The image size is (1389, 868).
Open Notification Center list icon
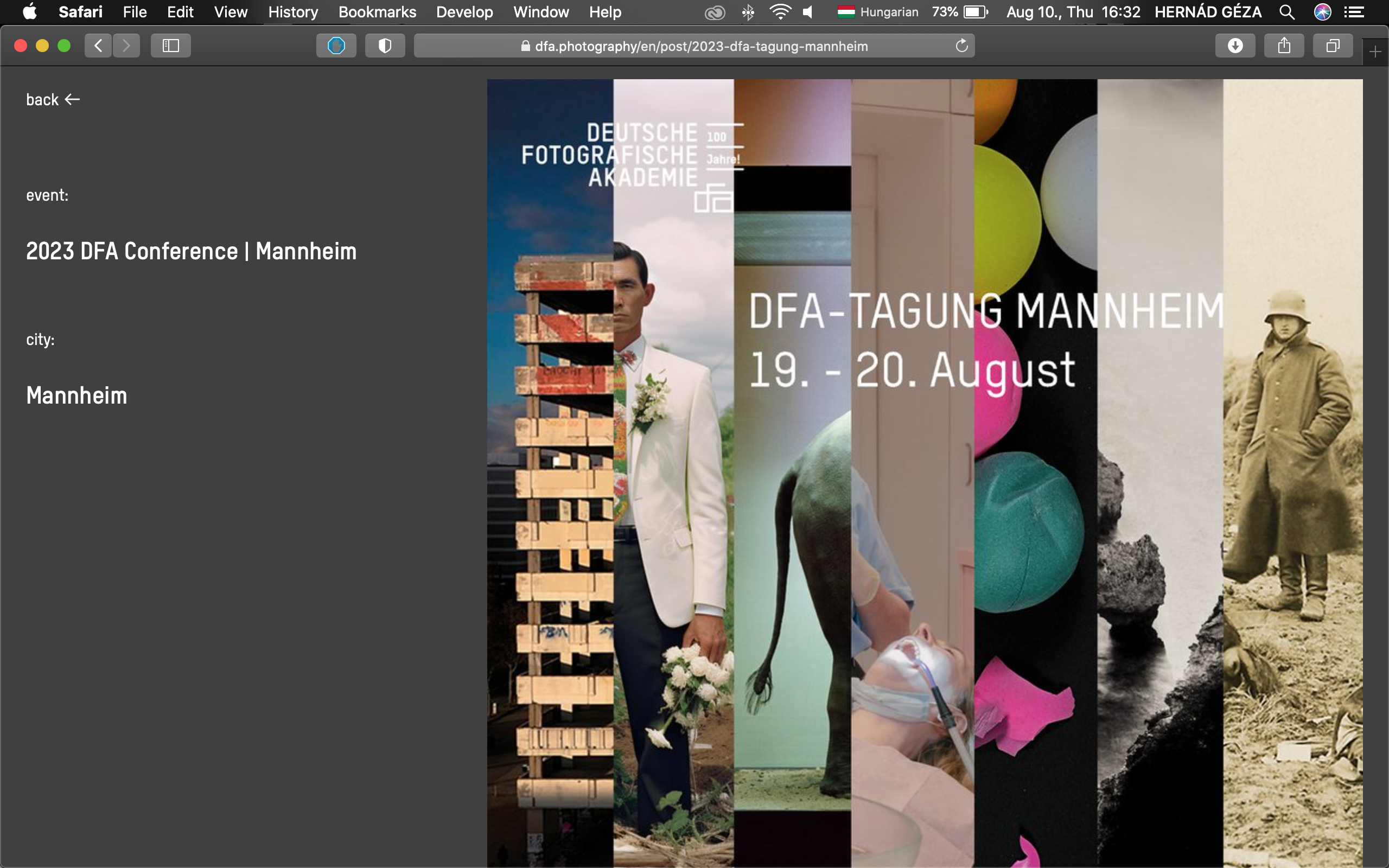1355,12
